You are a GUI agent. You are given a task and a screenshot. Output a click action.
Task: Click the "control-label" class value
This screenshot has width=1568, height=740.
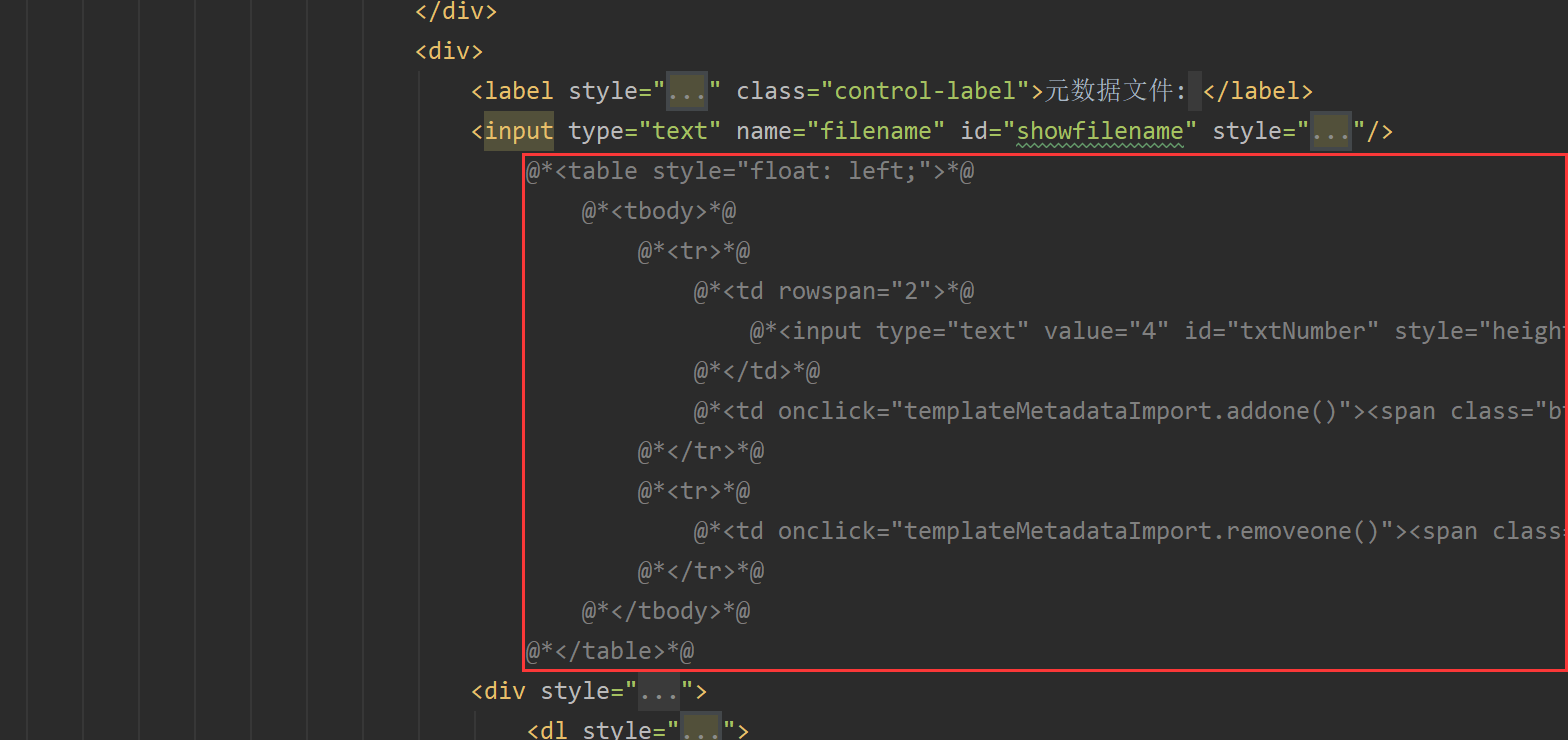(925, 91)
